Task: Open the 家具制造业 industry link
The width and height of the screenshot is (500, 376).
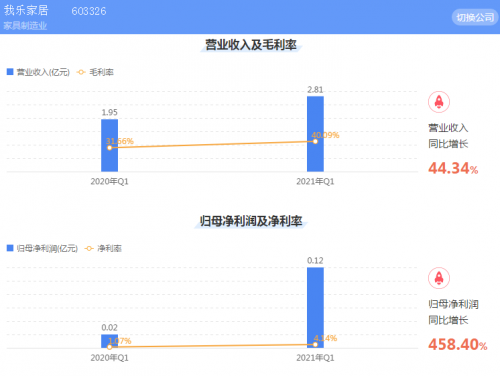Action: pos(25,26)
